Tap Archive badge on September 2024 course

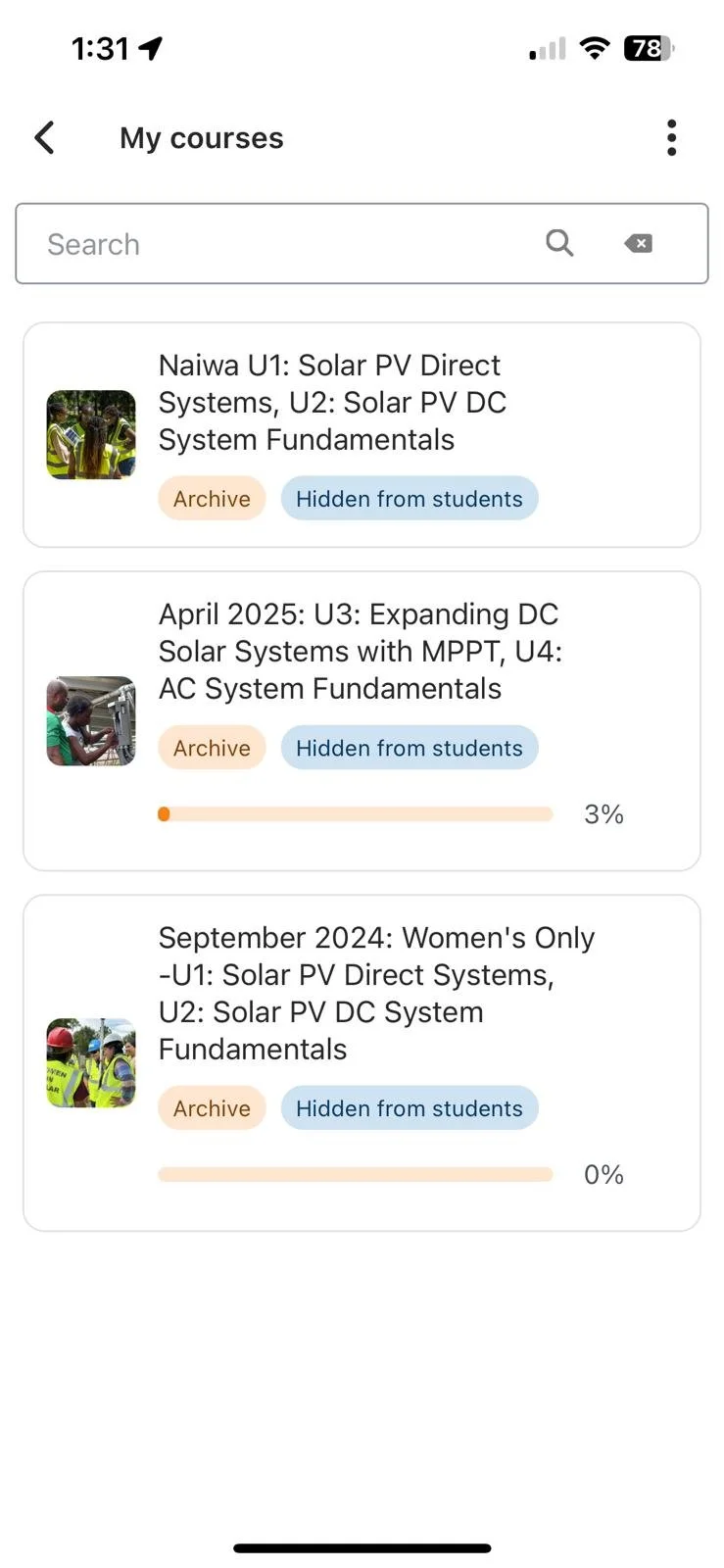pos(212,1108)
